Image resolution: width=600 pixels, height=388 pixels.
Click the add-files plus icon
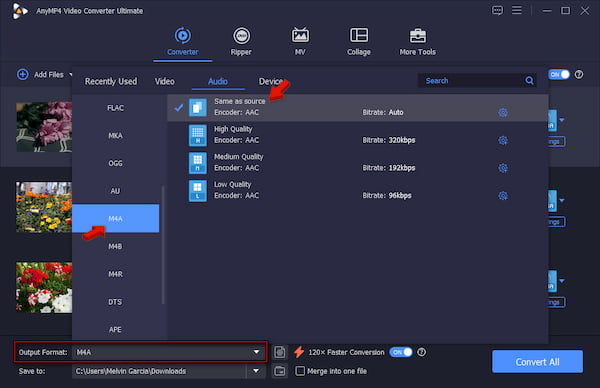[x=23, y=74]
